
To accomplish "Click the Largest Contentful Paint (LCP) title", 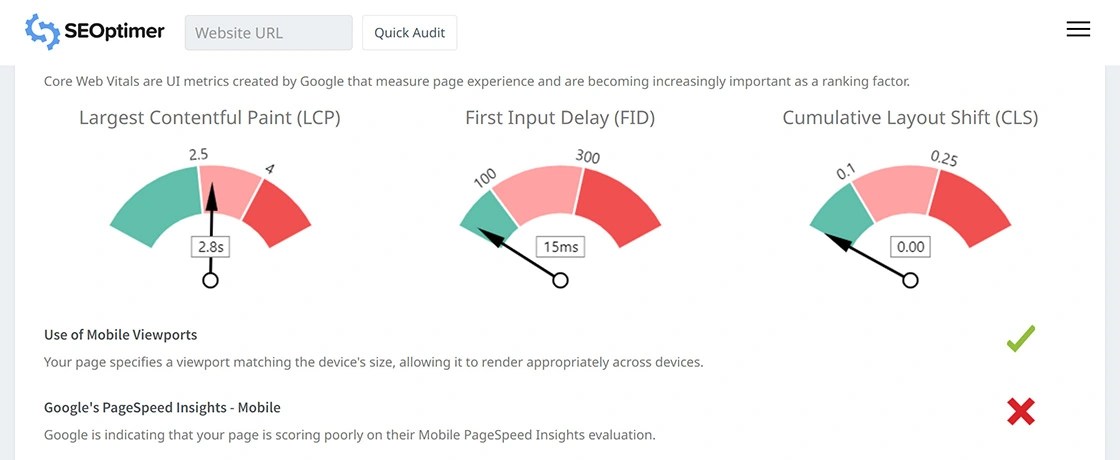I will [x=210, y=118].
